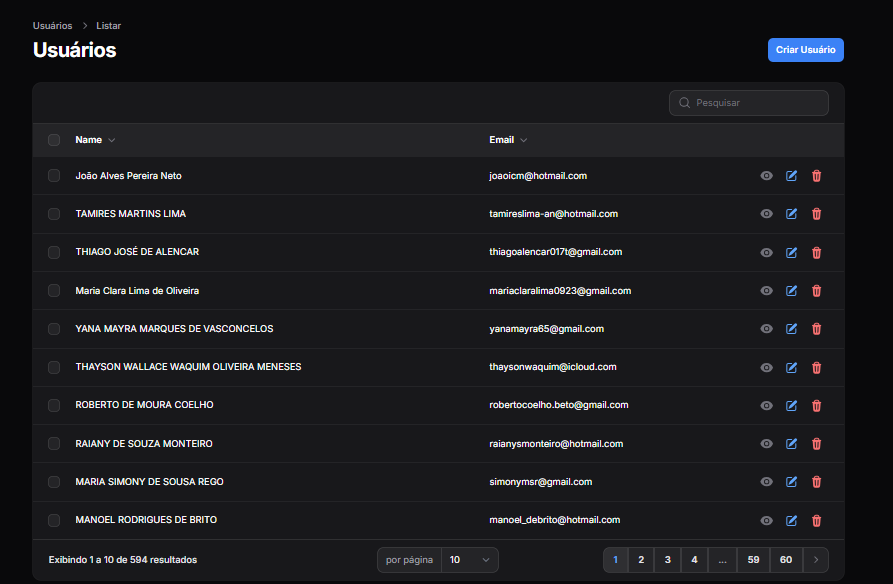Image resolution: width=893 pixels, height=584 pixels.
Task: Check the box for THAYSON WALLACE WAQUIM OLIVEIRA MENESES
Action: 54,367
